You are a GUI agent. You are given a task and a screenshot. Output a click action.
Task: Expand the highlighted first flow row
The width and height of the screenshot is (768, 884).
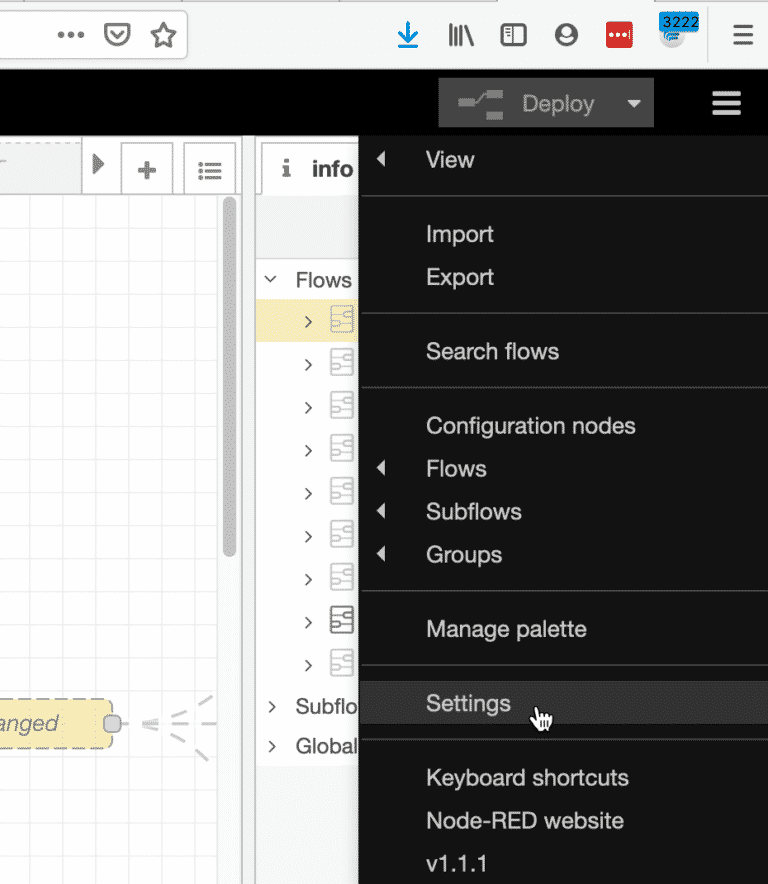[308, 321]
